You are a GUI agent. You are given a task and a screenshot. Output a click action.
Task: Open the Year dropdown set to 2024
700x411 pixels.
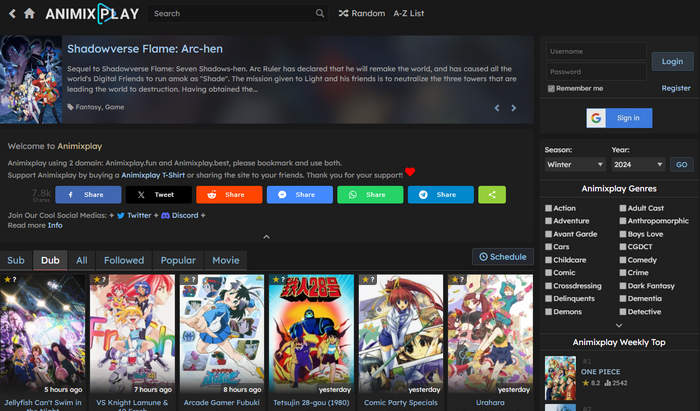(638, 164)
